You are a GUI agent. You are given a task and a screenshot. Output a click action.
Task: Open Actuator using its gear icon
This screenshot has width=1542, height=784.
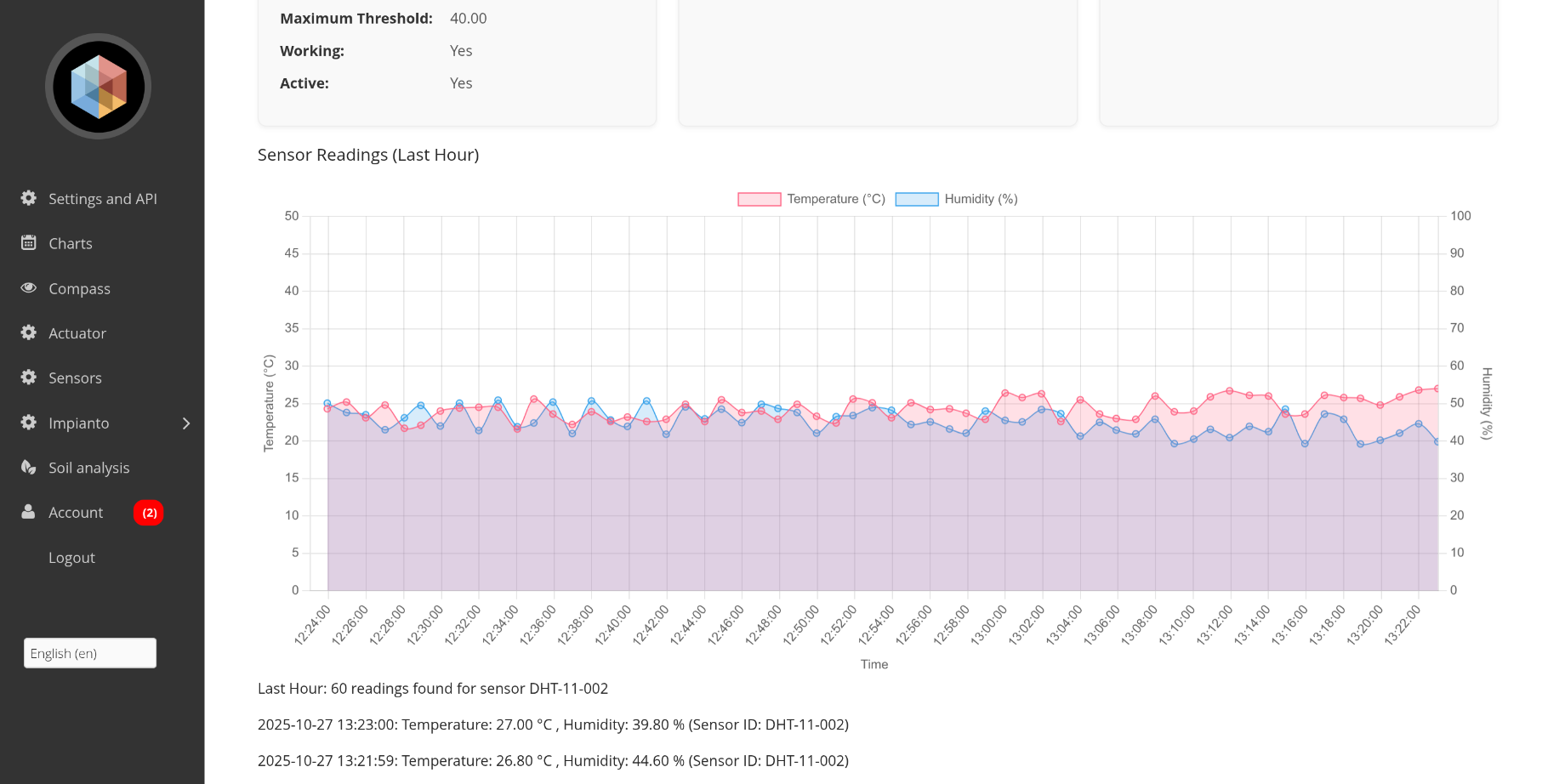click(x=28, y=332)
